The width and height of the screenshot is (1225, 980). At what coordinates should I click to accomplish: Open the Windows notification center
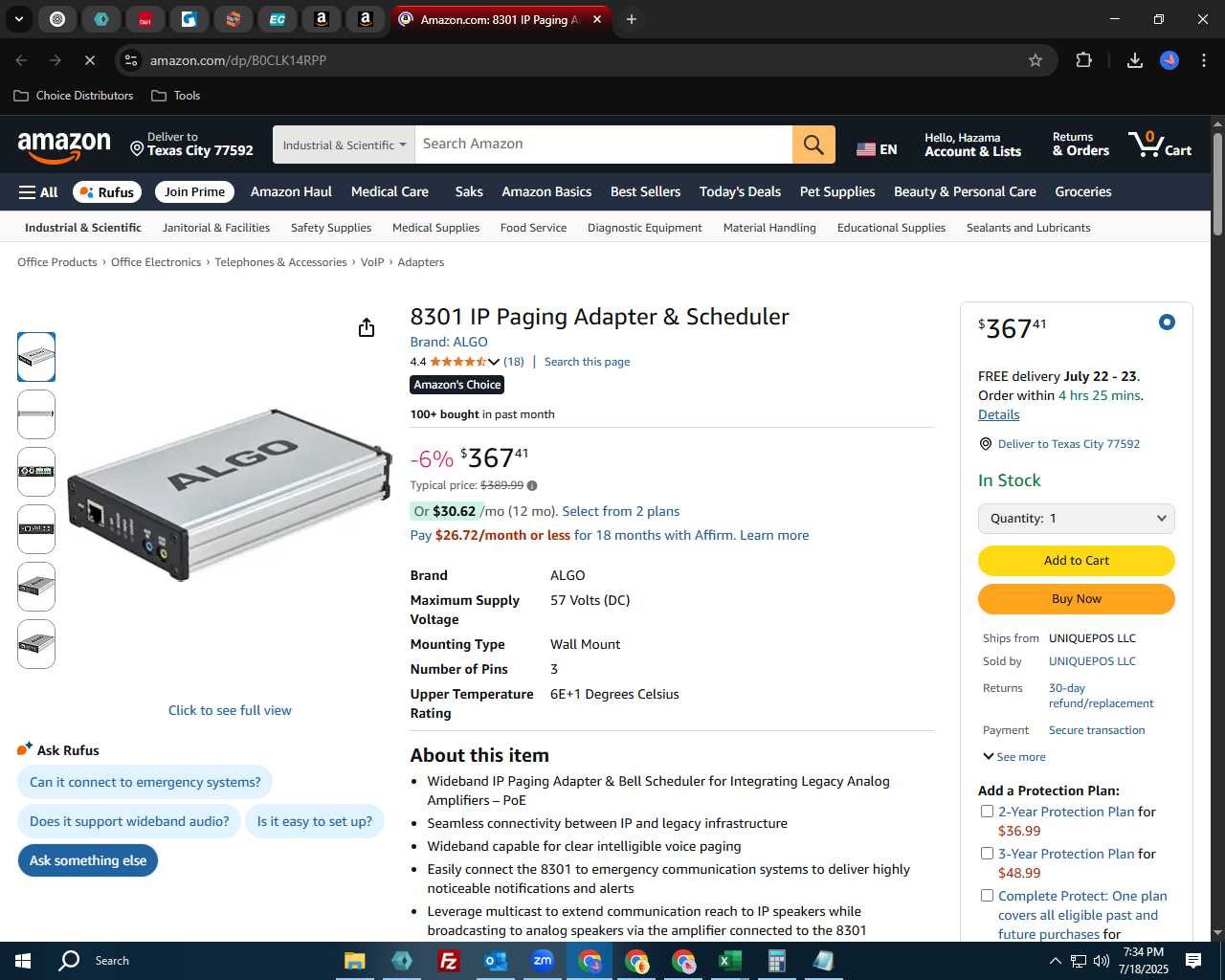point(1193,961)
